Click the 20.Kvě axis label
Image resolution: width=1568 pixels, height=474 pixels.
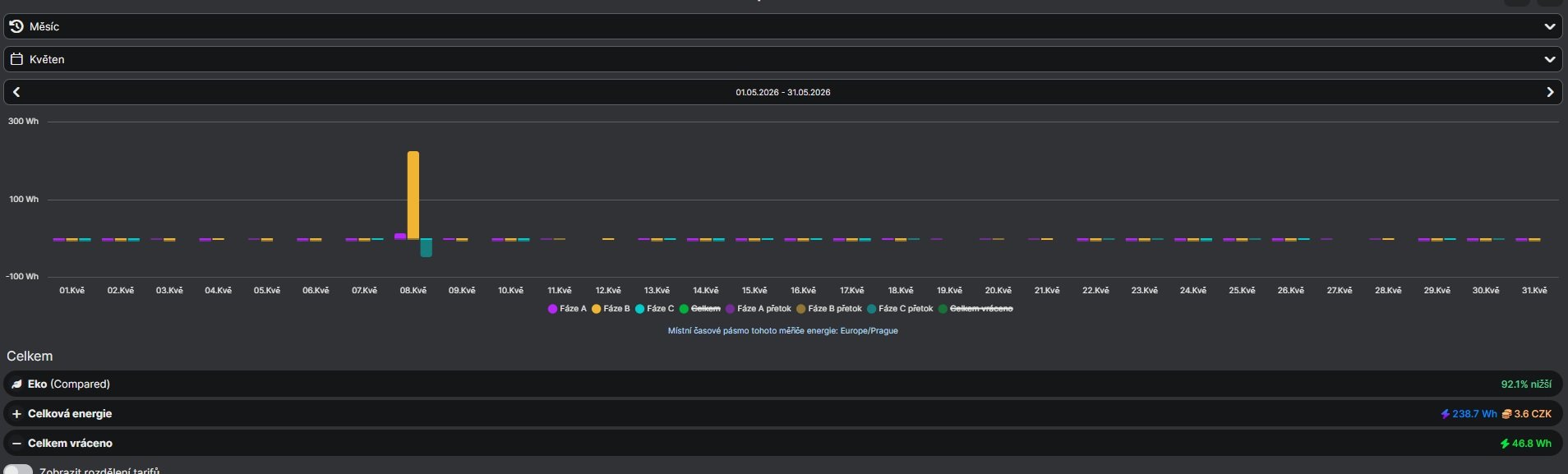(998, 291)
